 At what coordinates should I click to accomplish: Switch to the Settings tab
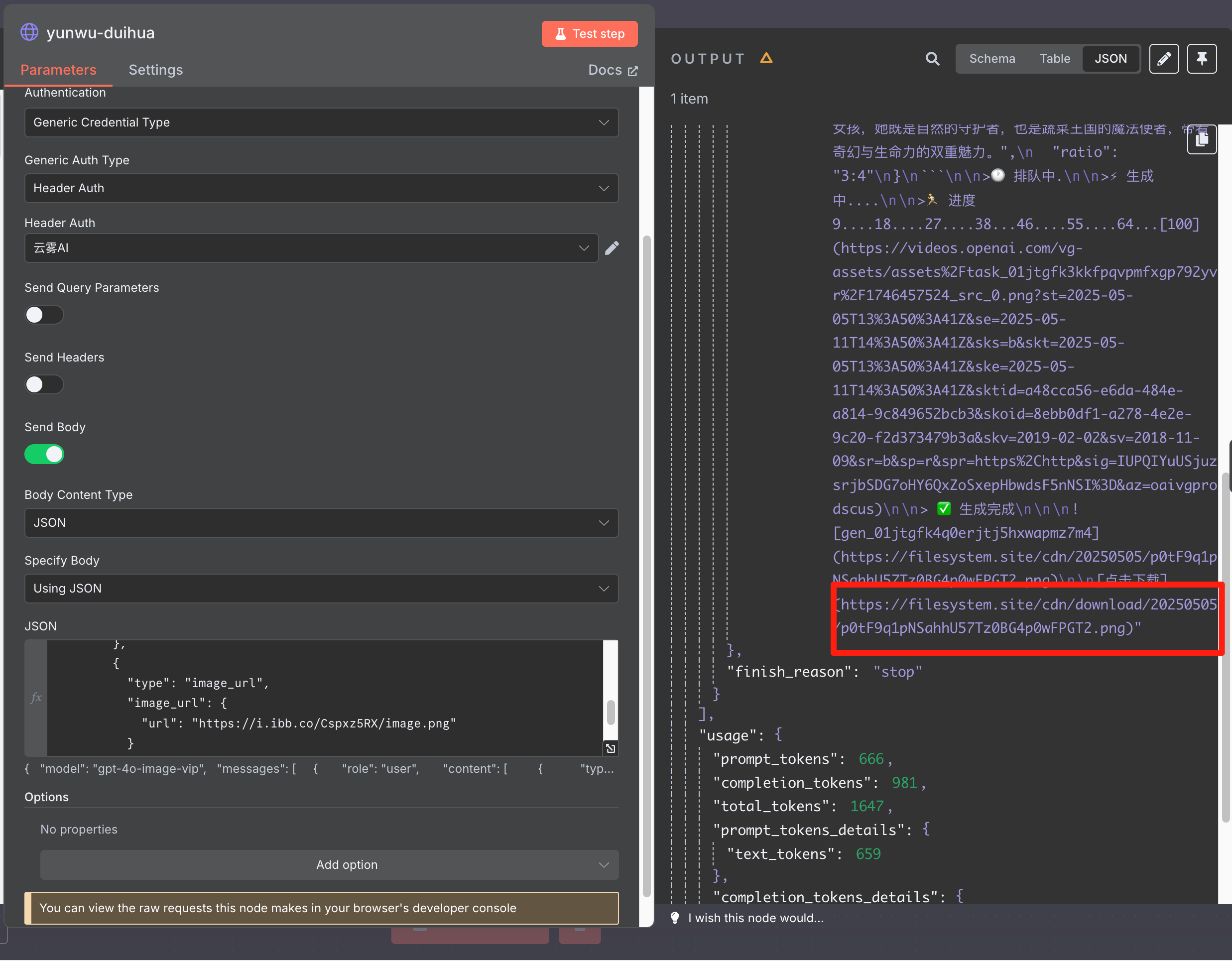[156, 70]
